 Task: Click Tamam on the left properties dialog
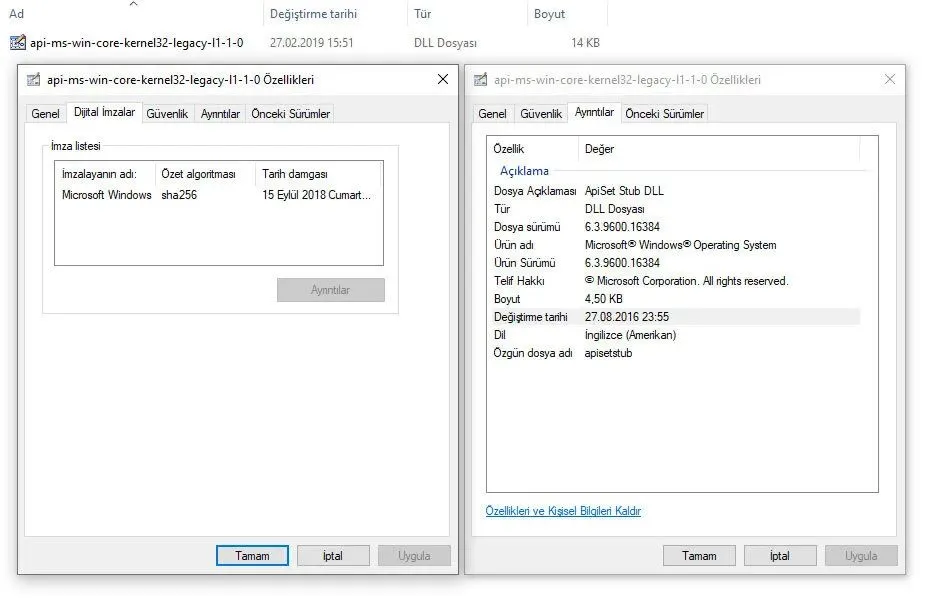click(252, 555)
